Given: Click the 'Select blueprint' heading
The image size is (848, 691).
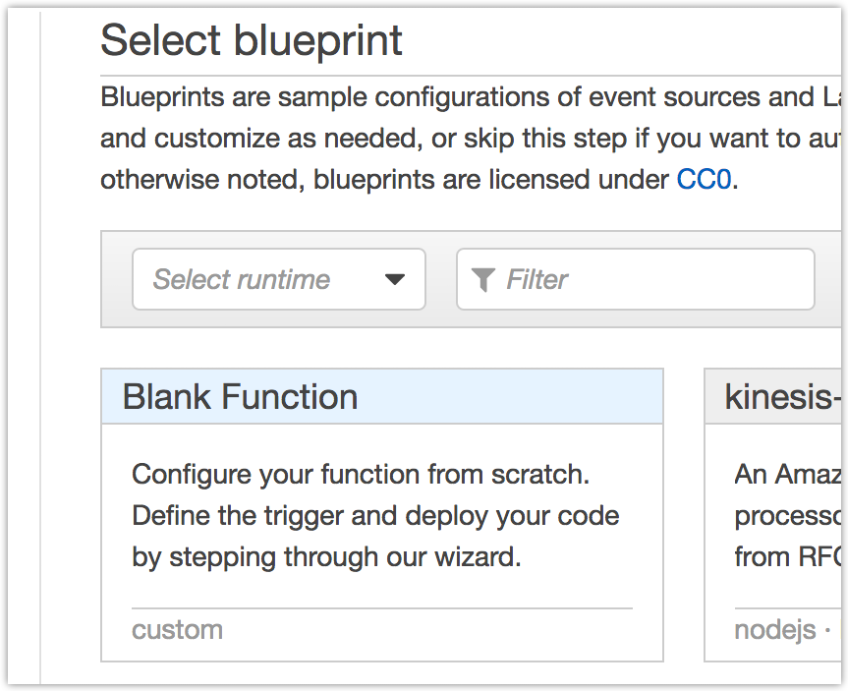Looking at the screenshot, I should (x=251, y=41).
